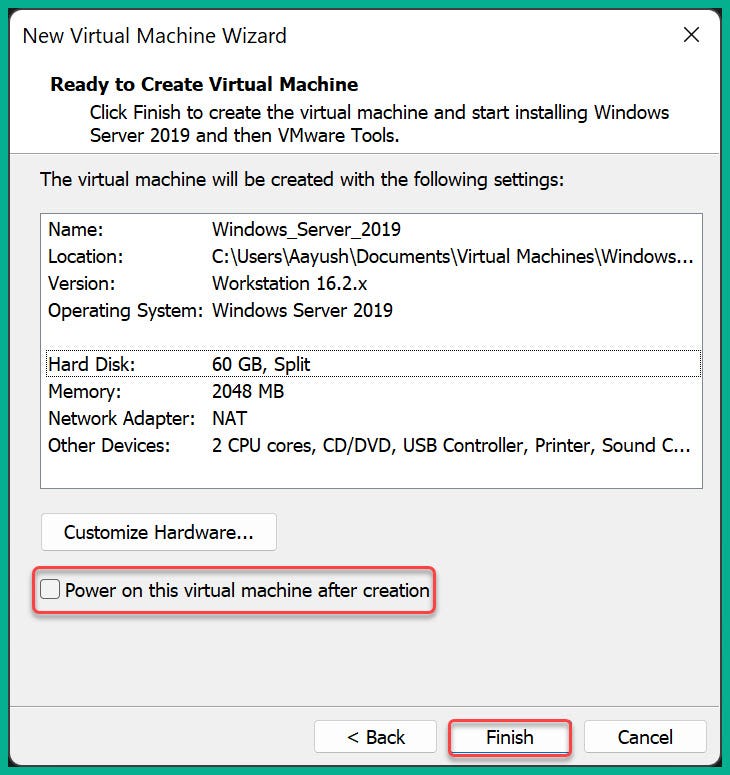Select the Hard Disk 60 GB, Split row
This screenshot has height=775, width=730.
(373, 364)
